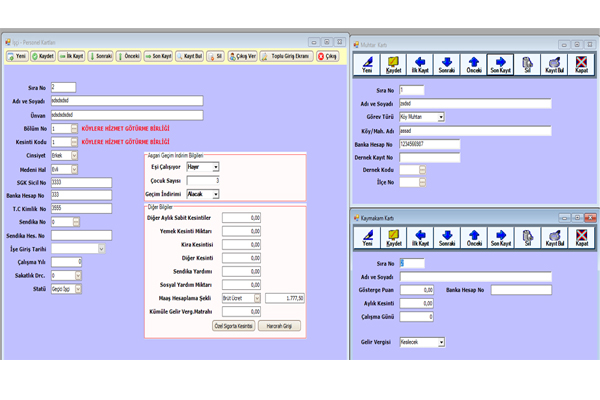600x400 pixels.
Task: Open Kayıt Bul in Kaymakam Kartı toolbar
Action: 554,237
